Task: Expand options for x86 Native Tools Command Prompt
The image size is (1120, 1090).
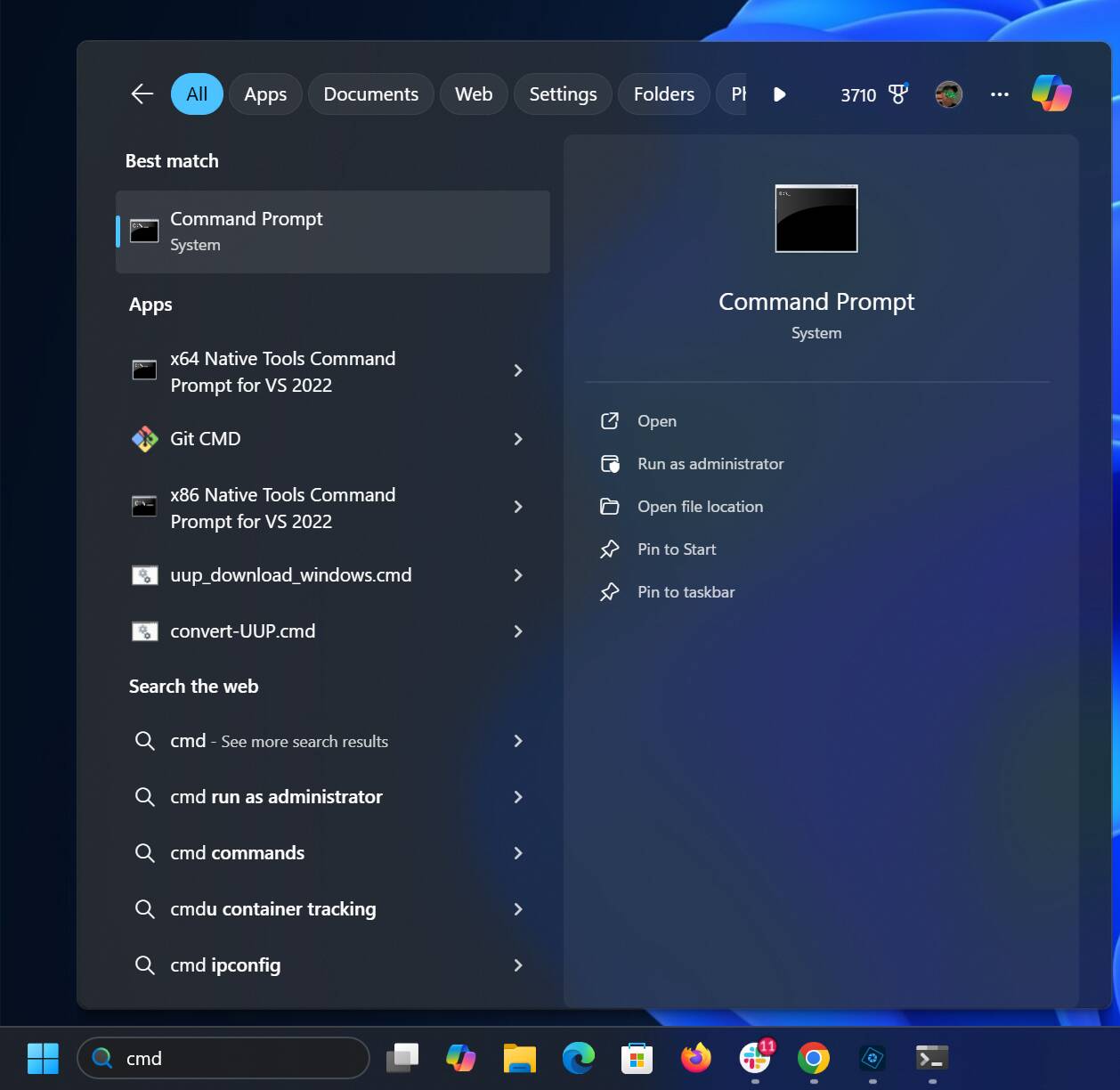Action: pos(518,507)
